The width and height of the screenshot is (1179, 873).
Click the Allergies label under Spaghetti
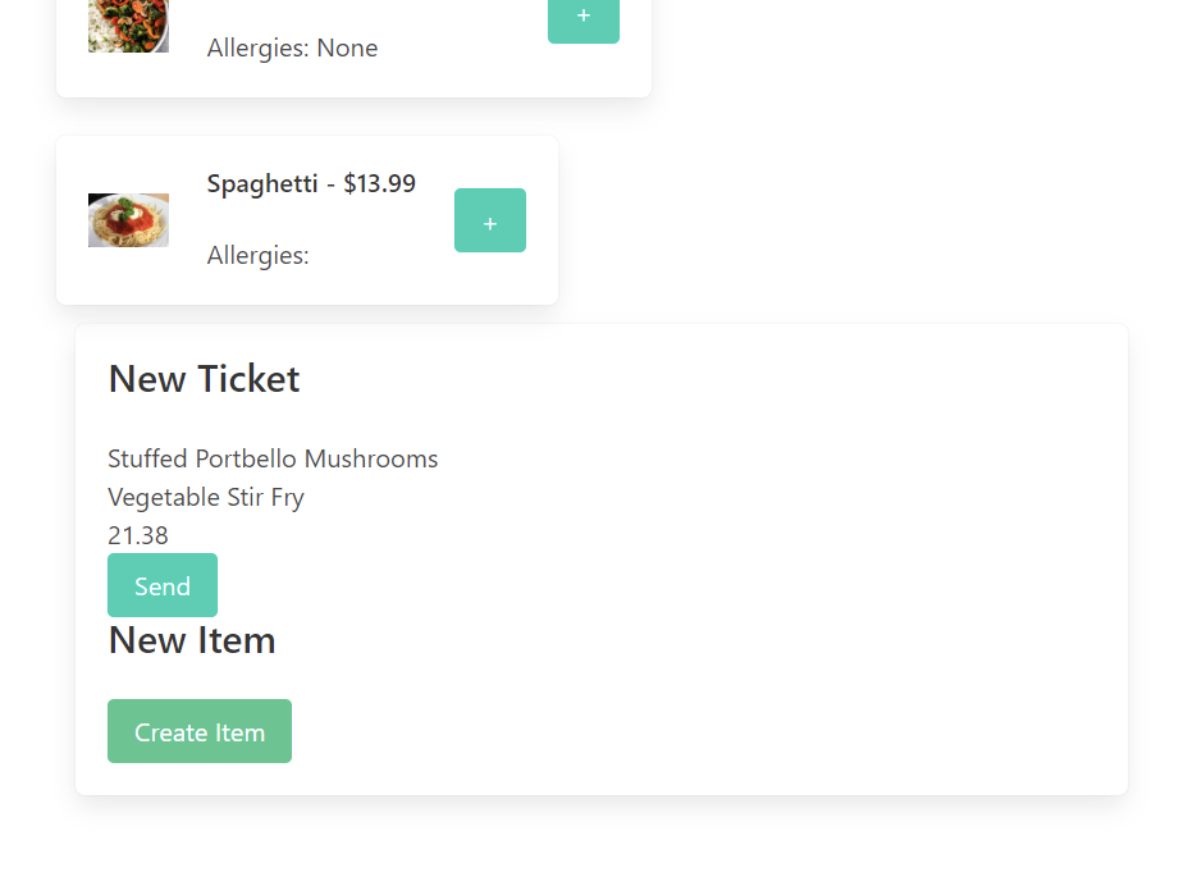[258, 256]
